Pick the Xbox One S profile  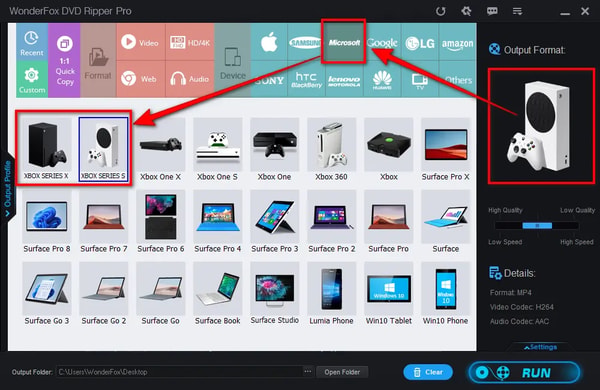(217, 150)
